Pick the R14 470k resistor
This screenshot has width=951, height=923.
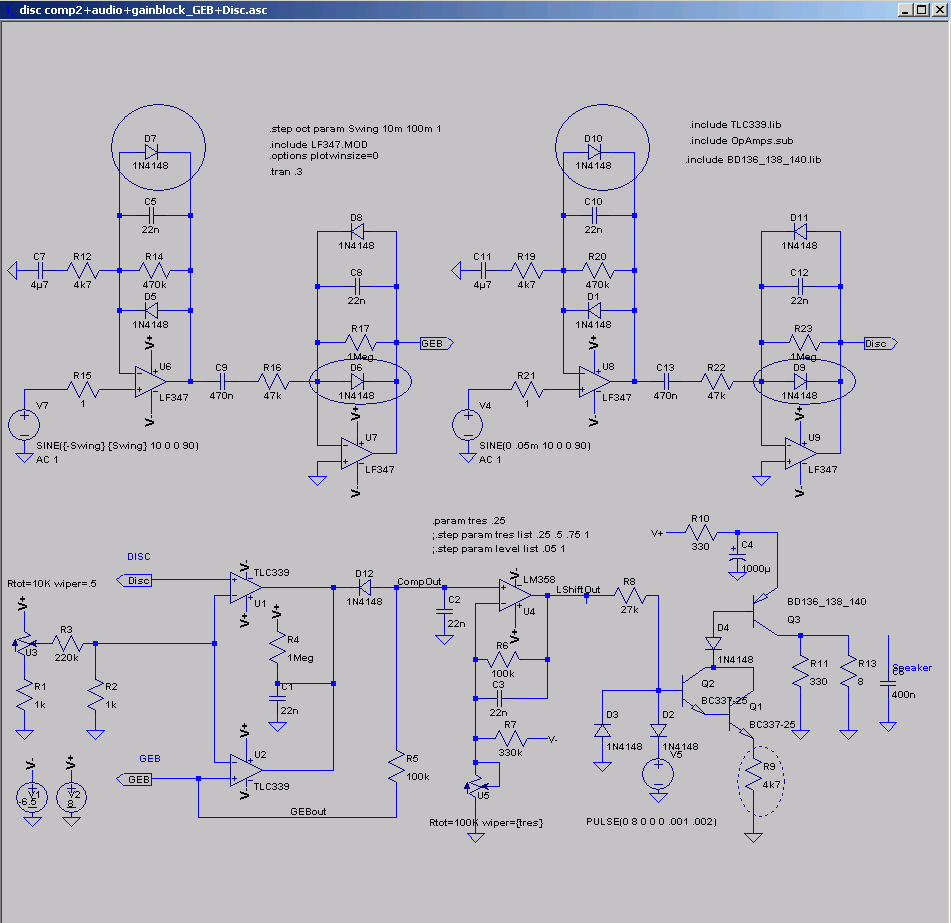155,270
